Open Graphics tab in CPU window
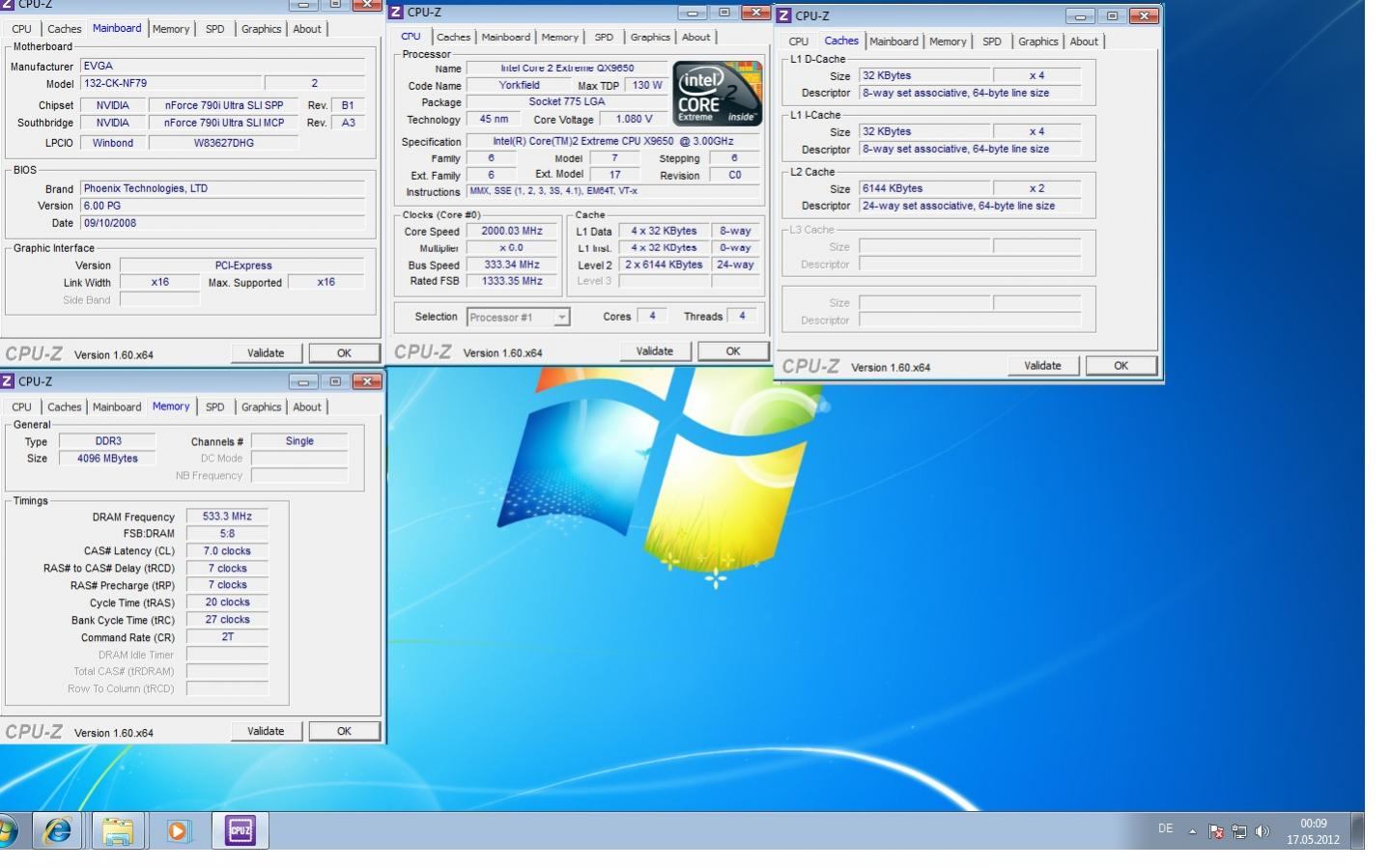Screen dimensions: 1390x868 (x=650, y=37)
